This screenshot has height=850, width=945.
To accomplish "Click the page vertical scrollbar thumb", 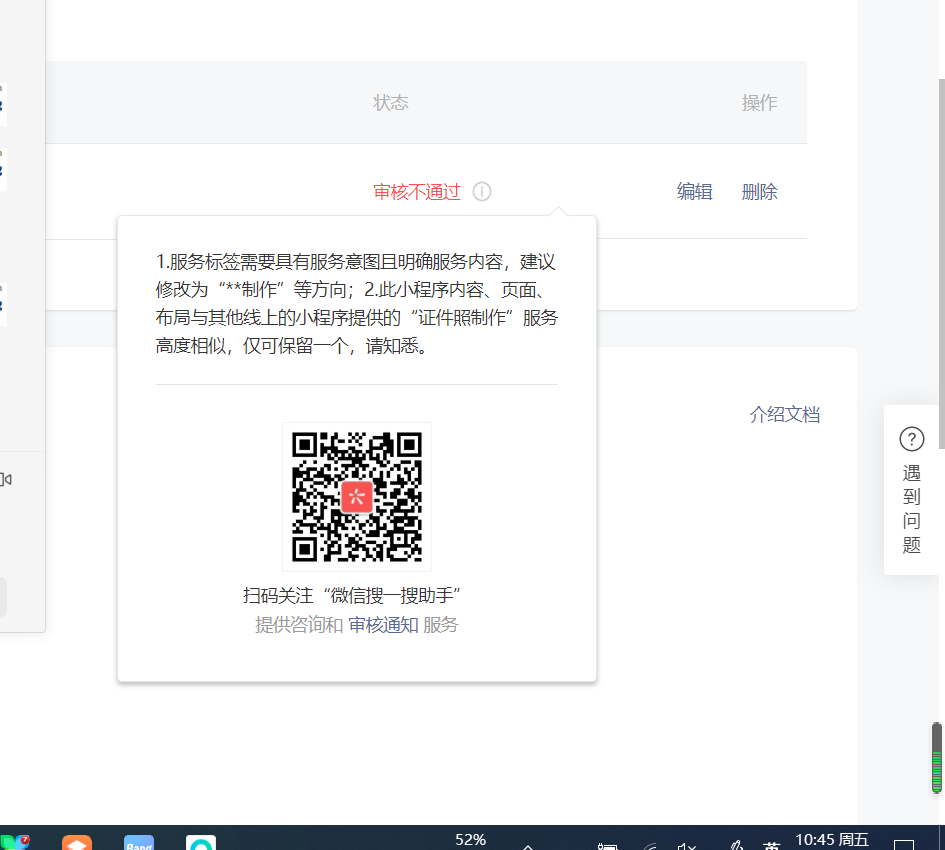I will coord(941,263).
